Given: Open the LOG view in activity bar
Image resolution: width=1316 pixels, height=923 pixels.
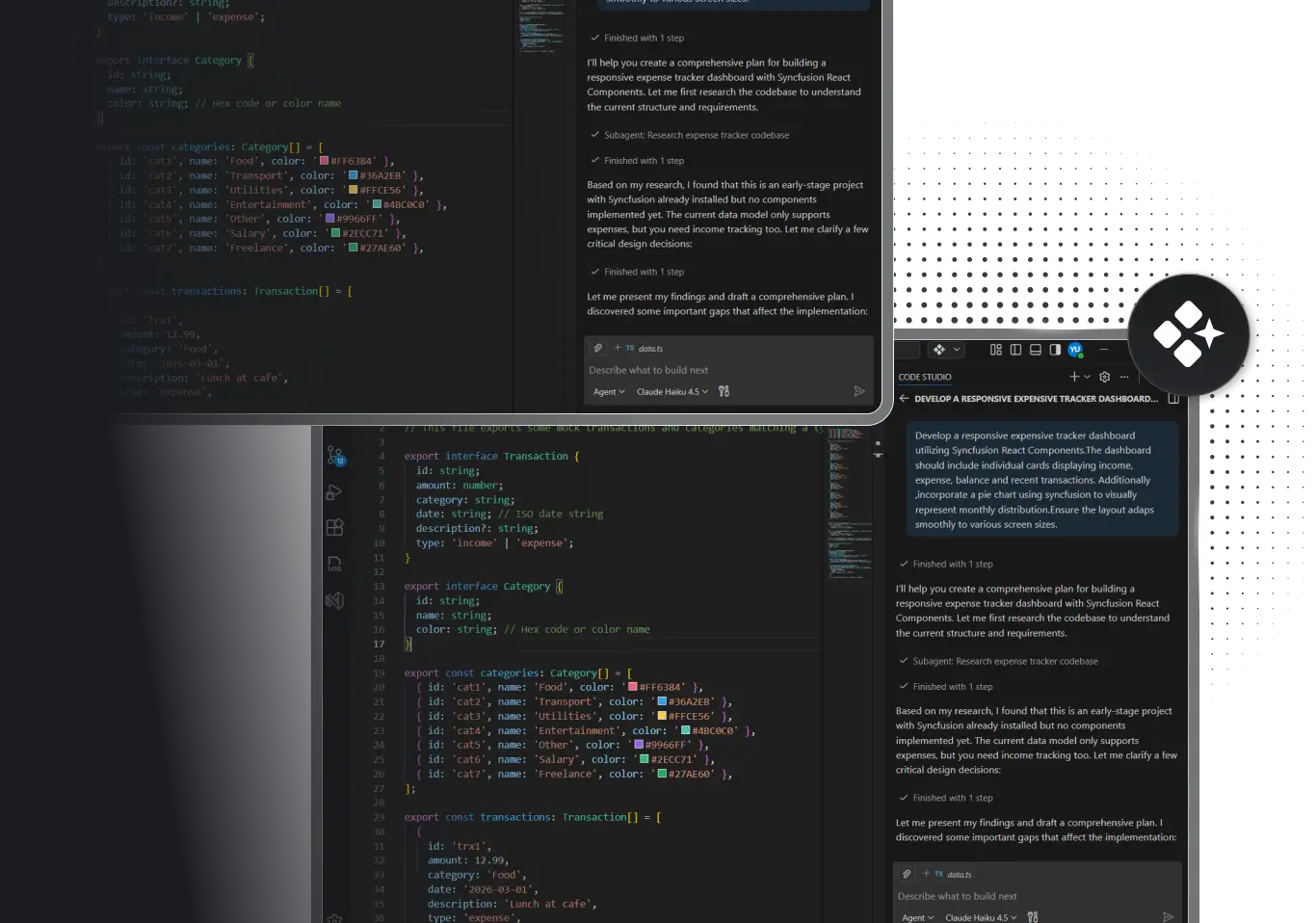Looking at the screenshot, I should pos(334,564).
